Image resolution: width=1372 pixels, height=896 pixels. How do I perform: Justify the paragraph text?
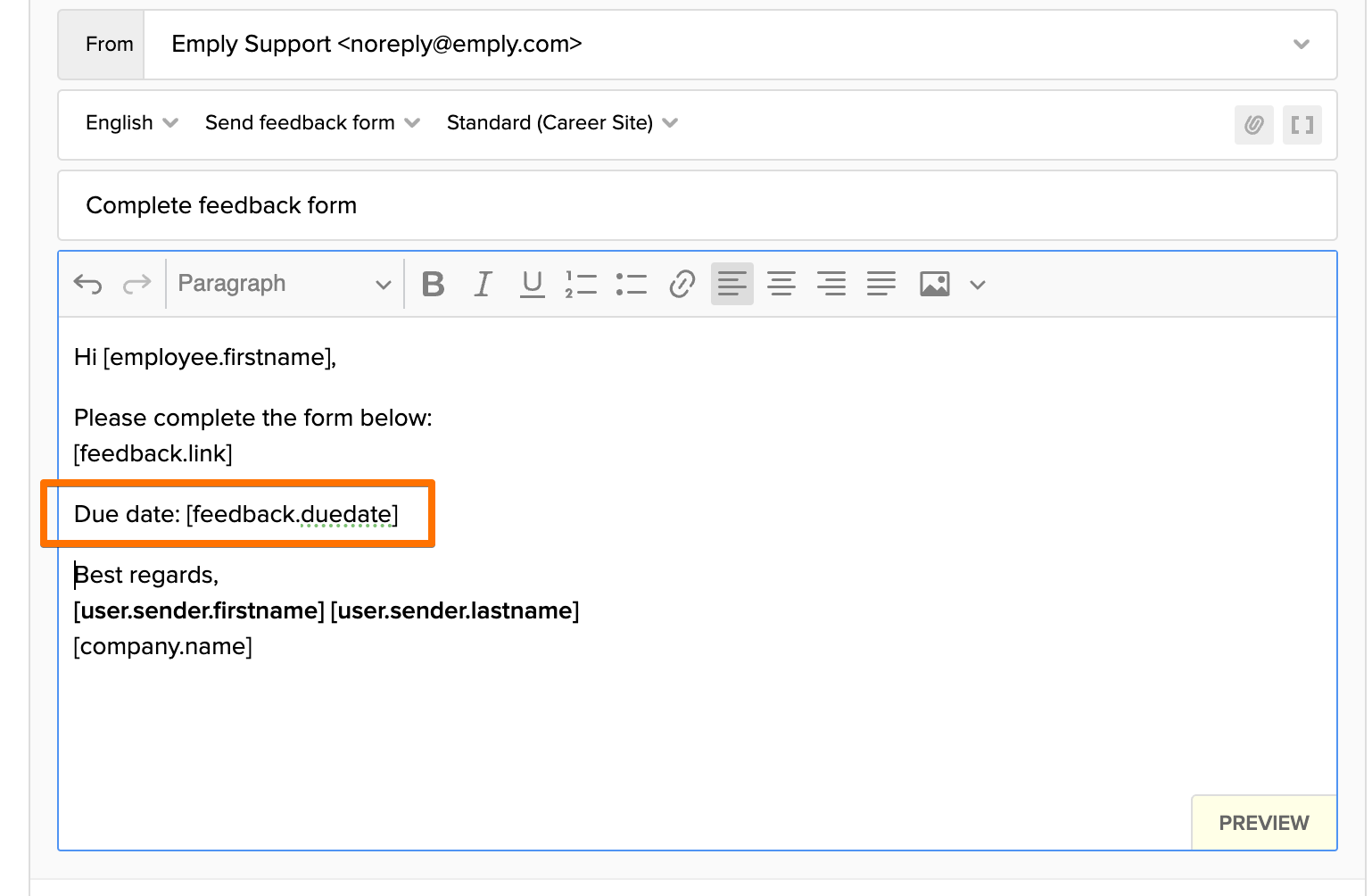click(881, 284)
